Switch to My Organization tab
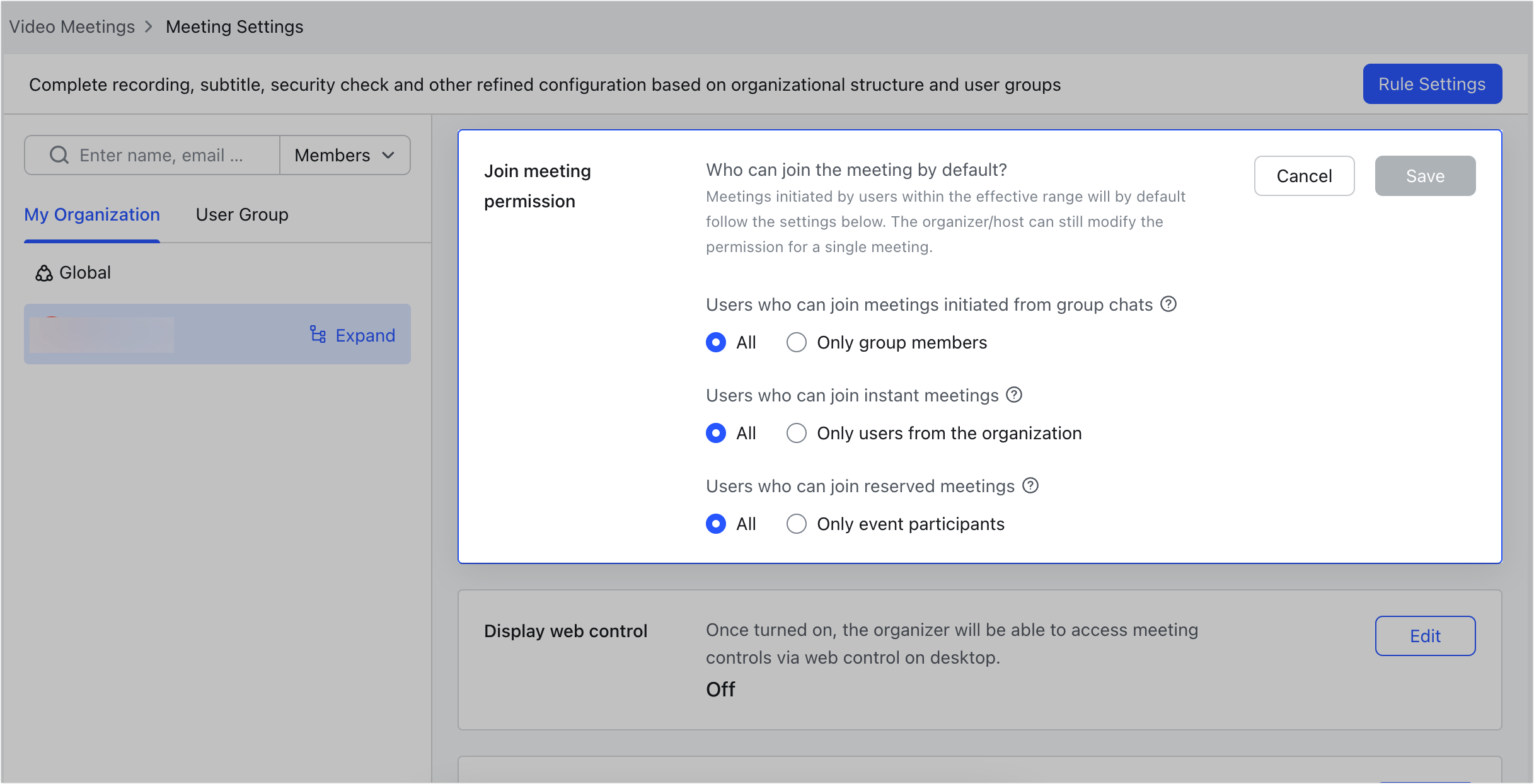 point(92,214)
